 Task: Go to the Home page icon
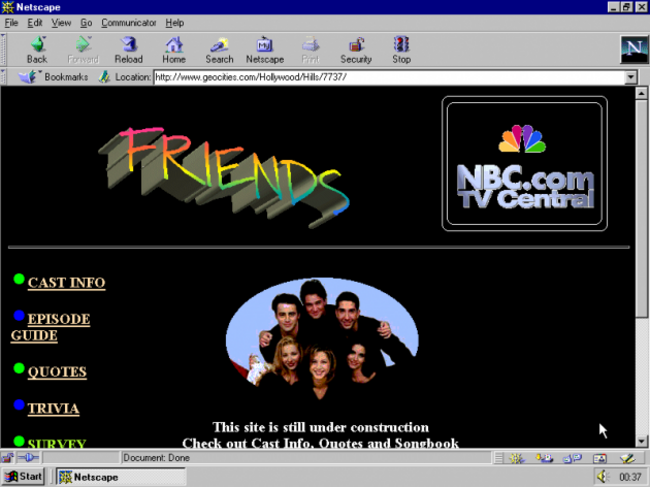point(174,50)
